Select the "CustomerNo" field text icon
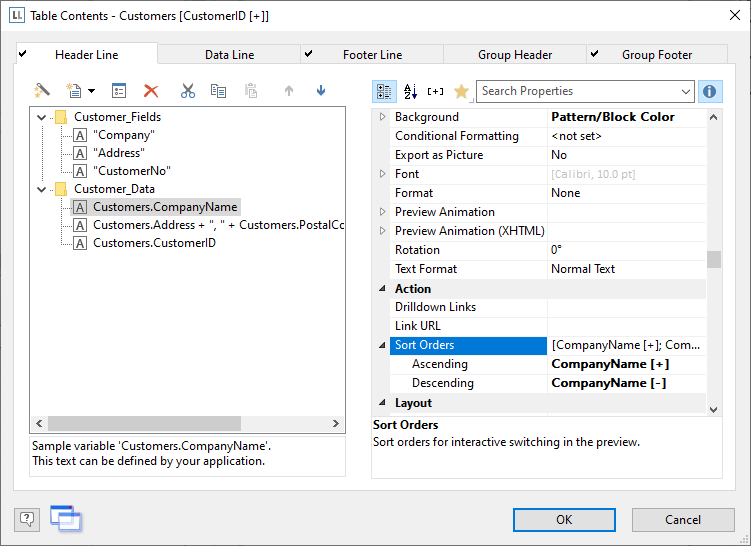The width and height of the screenshot is (751, 546). point(80,171)
